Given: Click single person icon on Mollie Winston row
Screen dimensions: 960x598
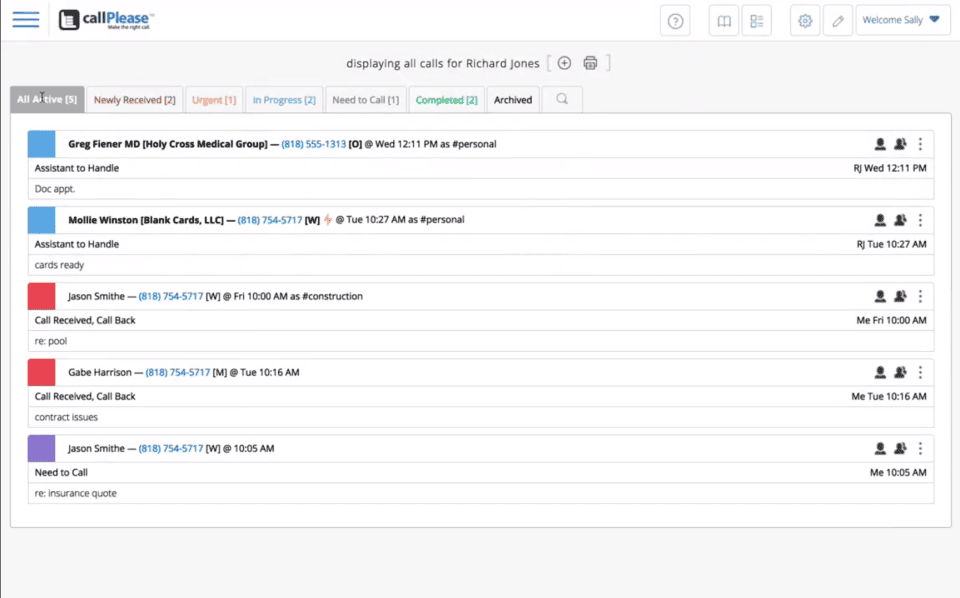Looking at the screenshot, I should pyautogui.click(x=880, y=220).
